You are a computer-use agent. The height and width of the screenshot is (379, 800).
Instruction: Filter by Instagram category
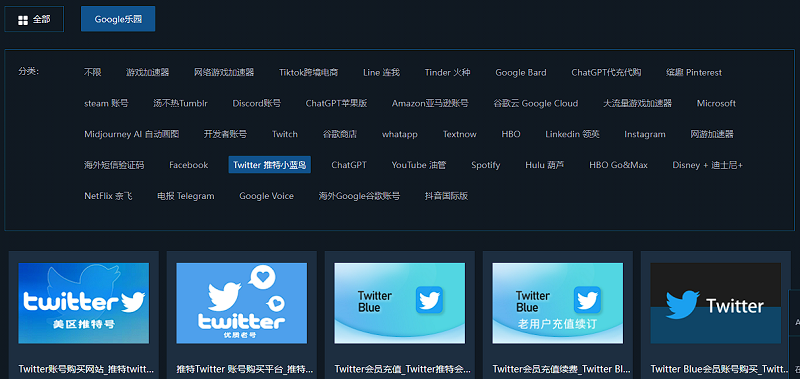(x=645, y=134)
